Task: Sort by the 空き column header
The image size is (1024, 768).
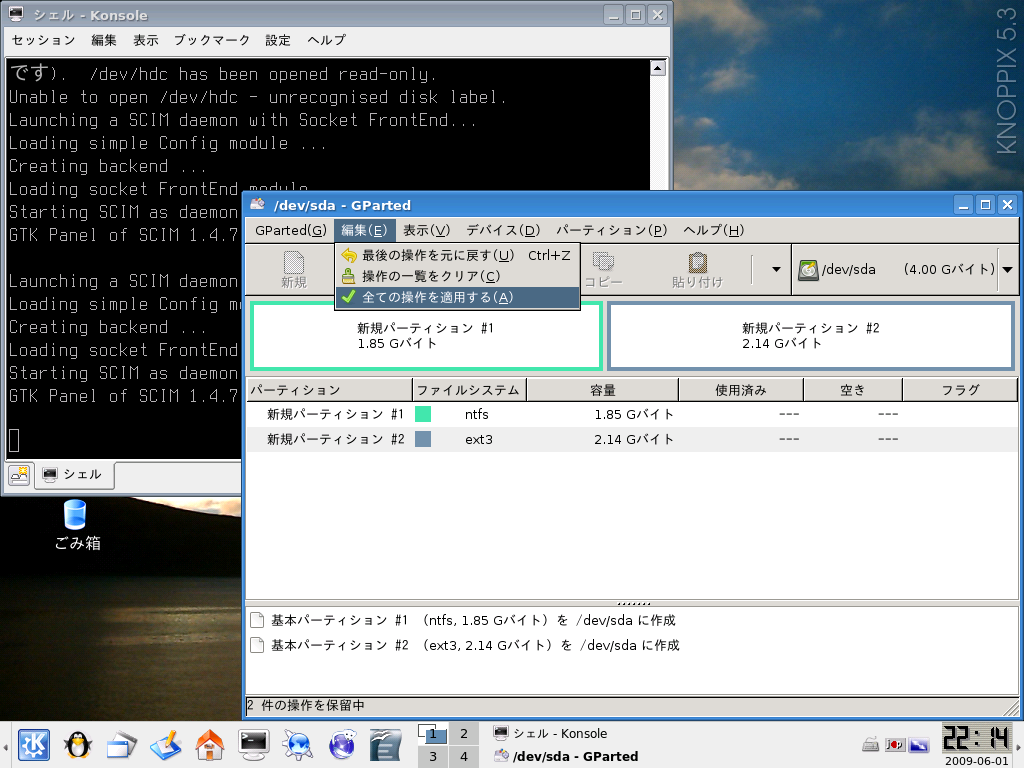Action: (852, 390)
